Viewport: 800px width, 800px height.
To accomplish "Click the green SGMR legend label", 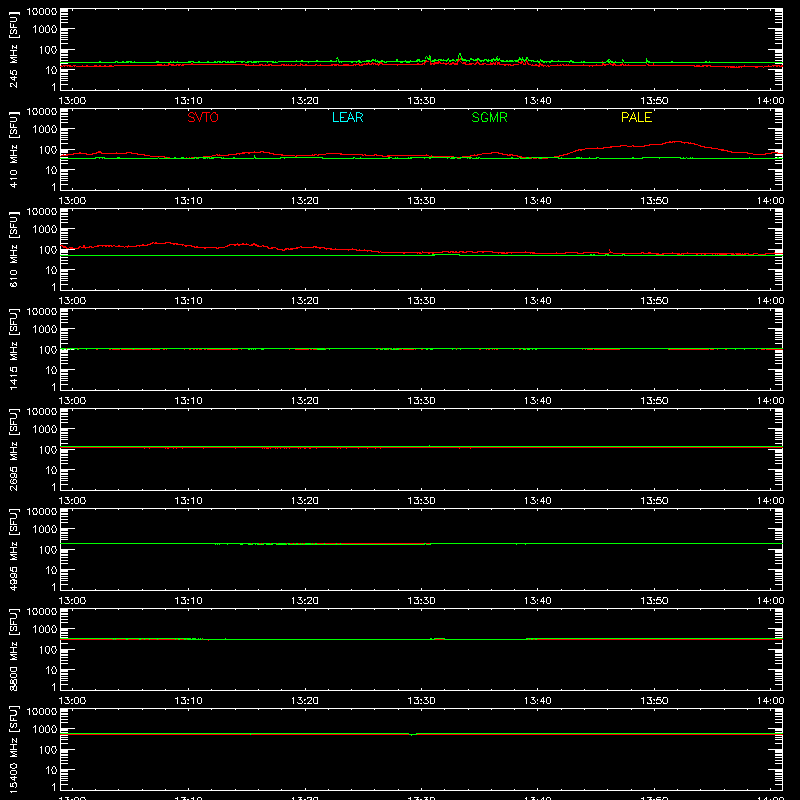I will pyautogui.click(x=489, y=117).
